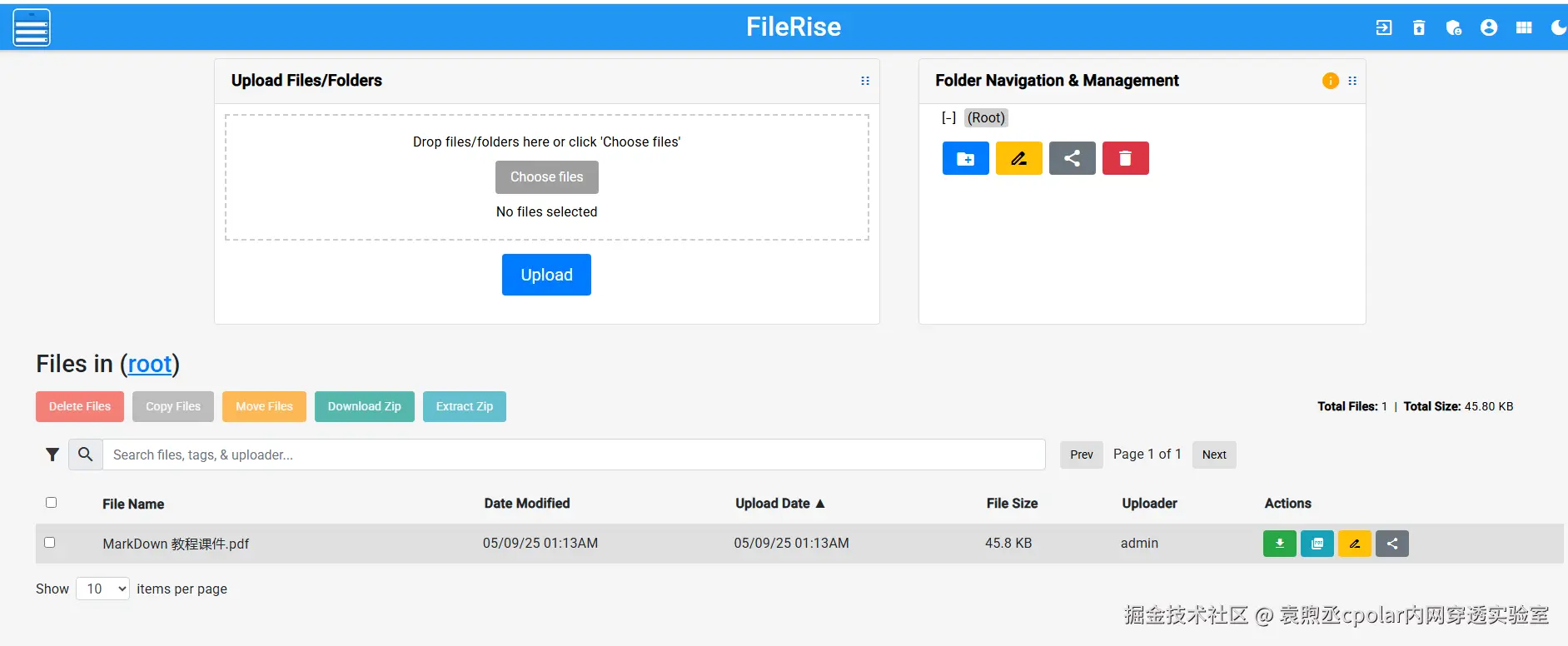
Task: Focus the file search input field
Action: tap(574, 455)
